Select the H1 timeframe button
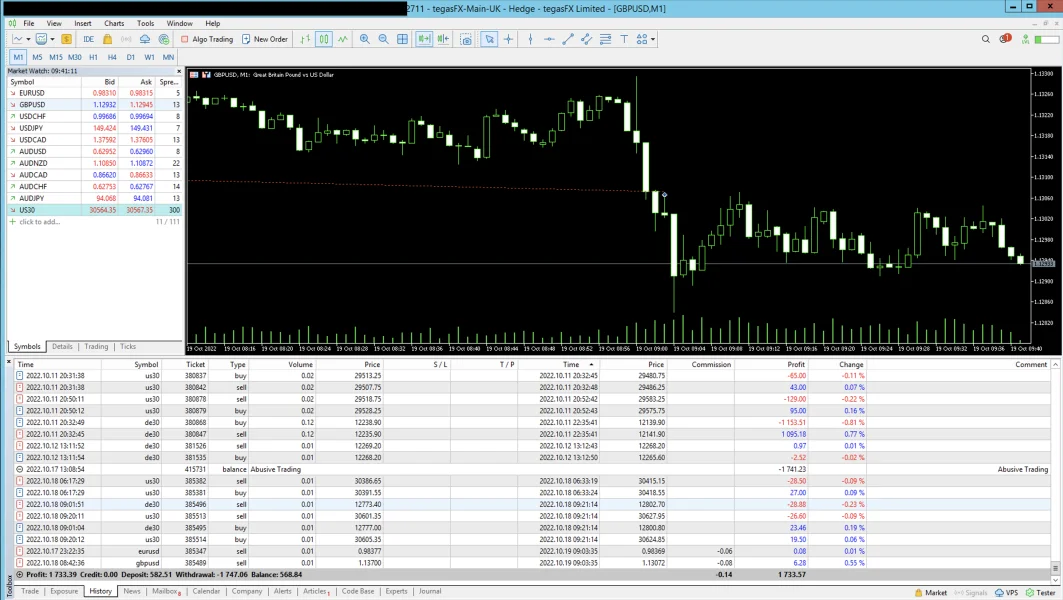This screenshot has width=1063, height=600. 93,57
